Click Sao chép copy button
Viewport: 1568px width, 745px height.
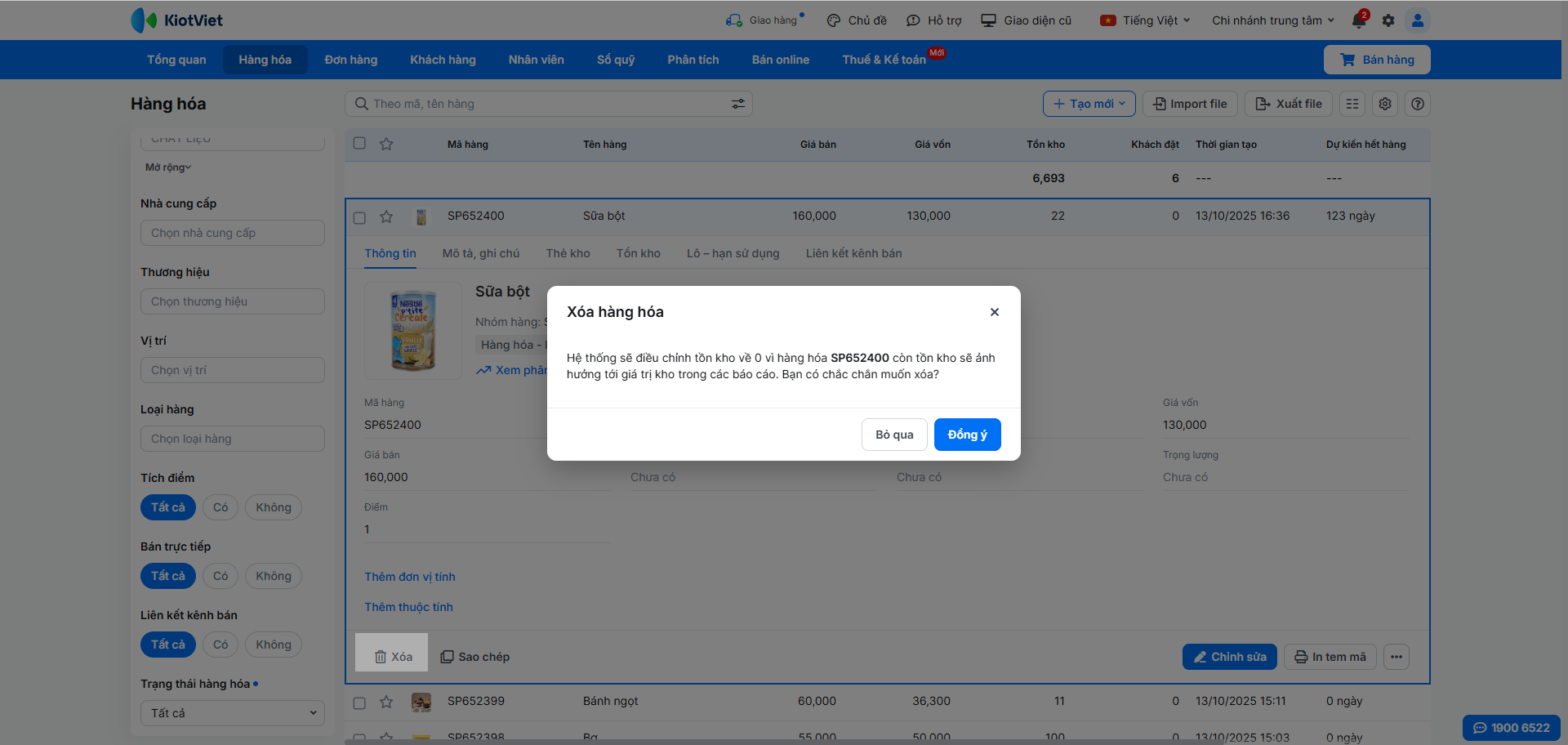(x=475, y=657)
